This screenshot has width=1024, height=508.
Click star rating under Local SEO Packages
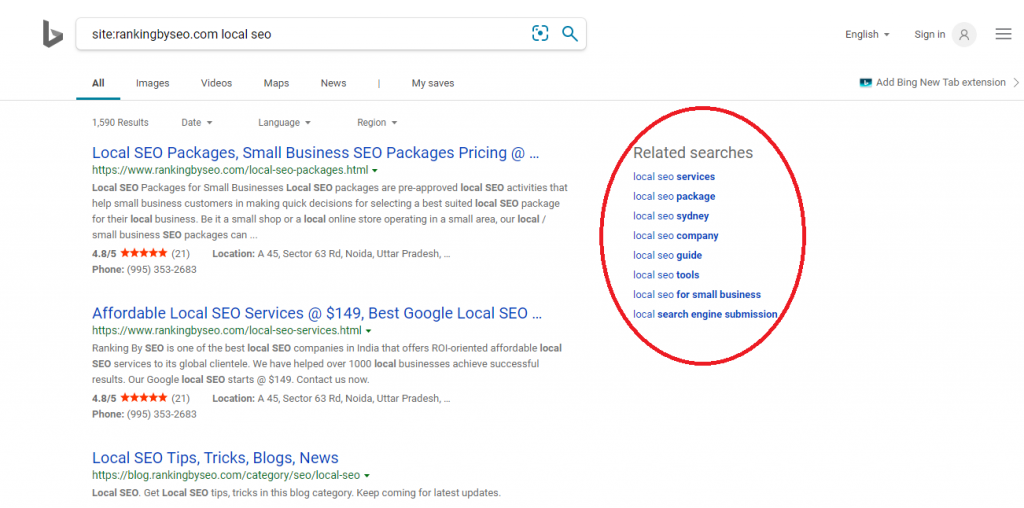pyautogui.click(x=144, y=253)
